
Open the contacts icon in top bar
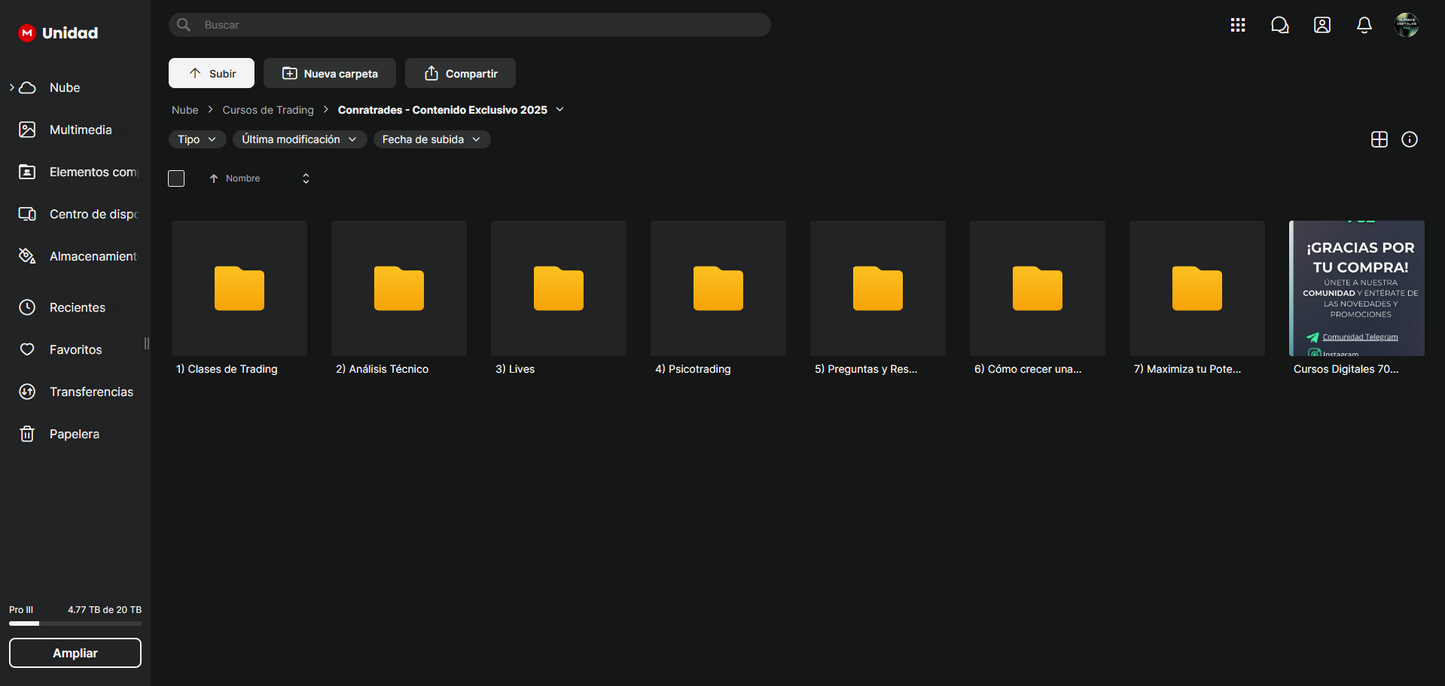1322,25
